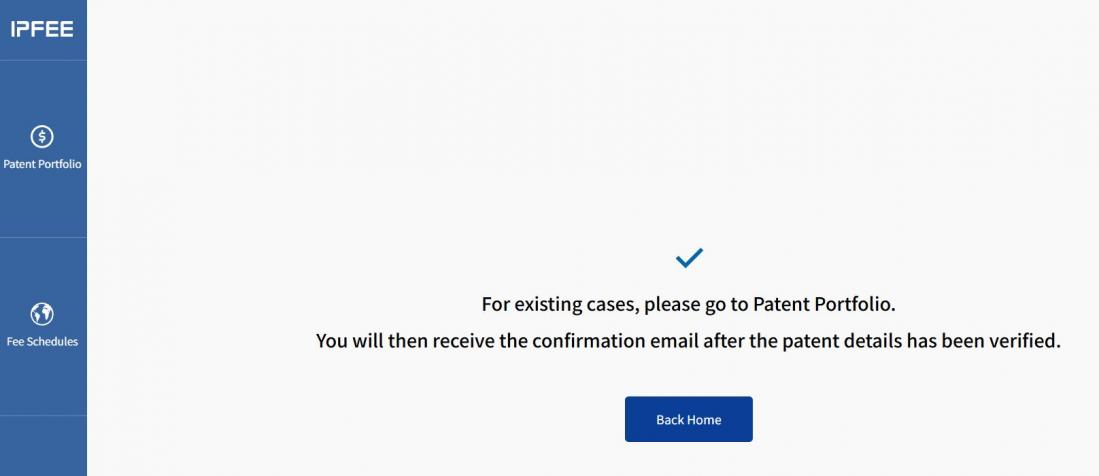The height and width of the screenshot is (476, 1099).
Task: Click the "For existing cases" message line
Action: [688, 304]
